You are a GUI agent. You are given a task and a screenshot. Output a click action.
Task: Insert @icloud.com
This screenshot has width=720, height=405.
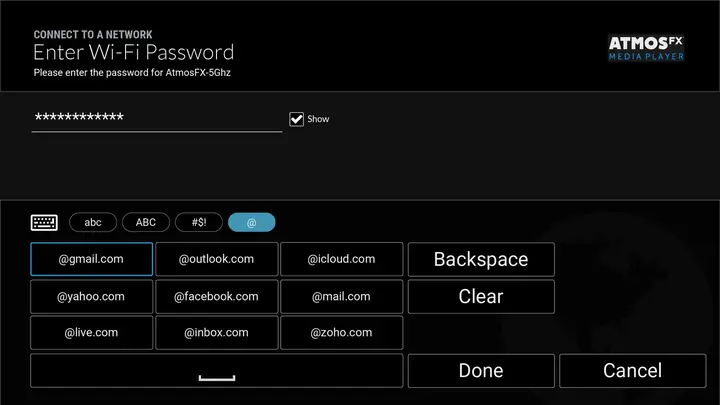(342, 259)
